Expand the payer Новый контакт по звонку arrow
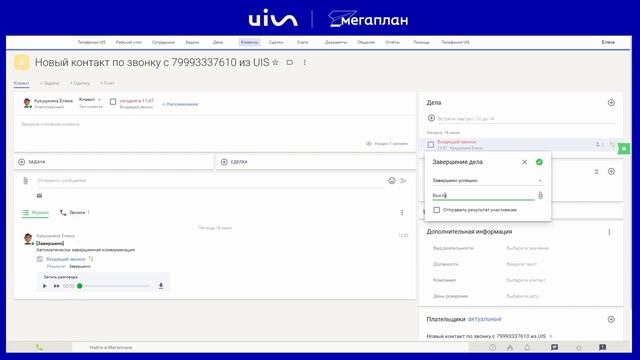The width and height of the screenshot is (640, 360). click(551, 336)
